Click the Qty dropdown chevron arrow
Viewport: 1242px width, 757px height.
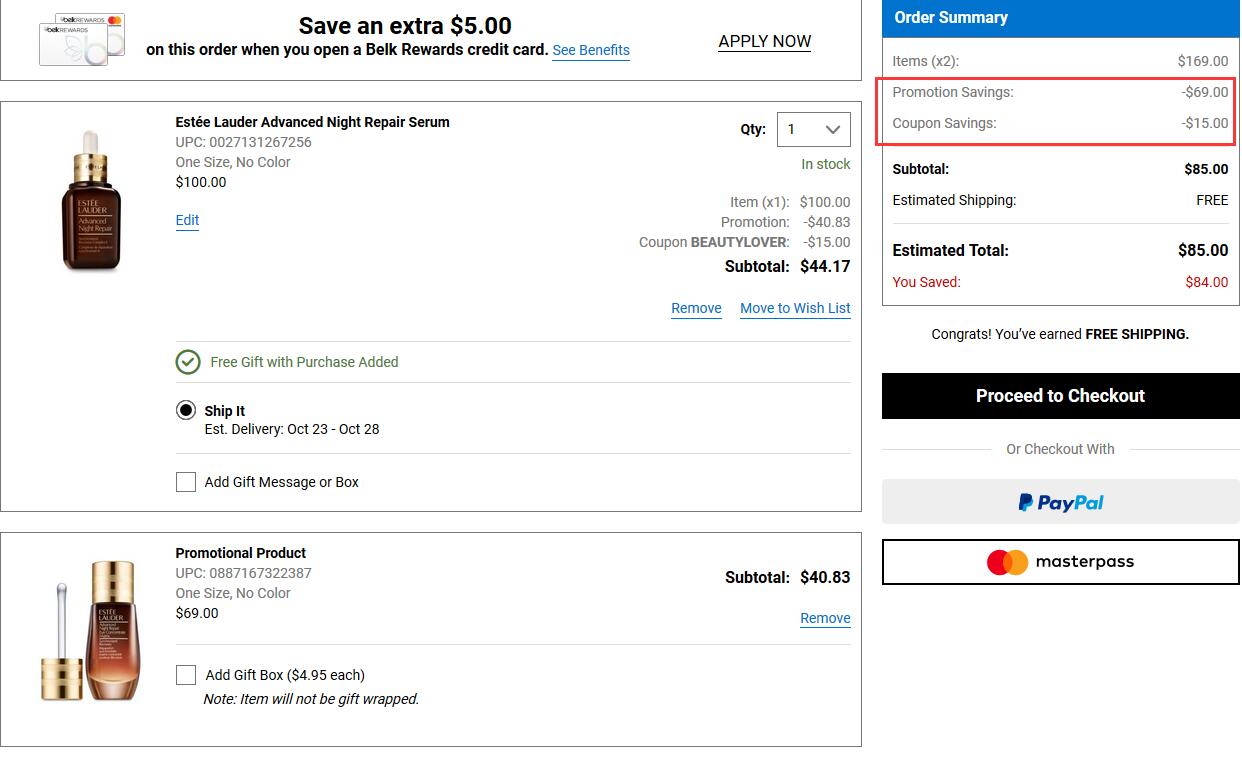(832, 130)
